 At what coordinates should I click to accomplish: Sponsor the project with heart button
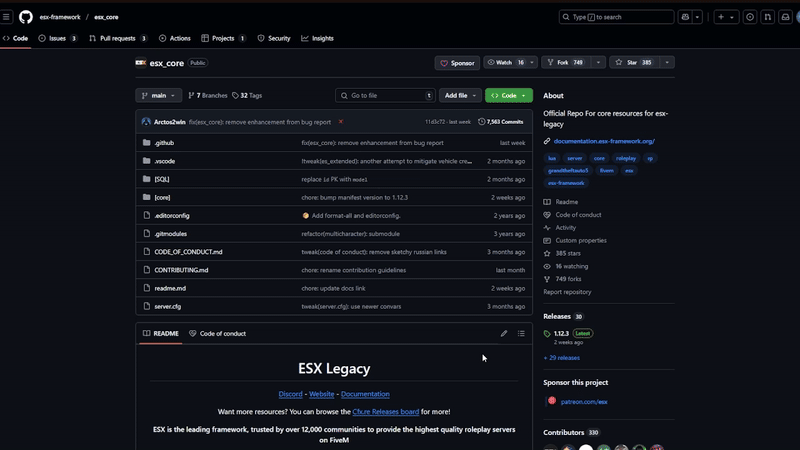[458, 62]
